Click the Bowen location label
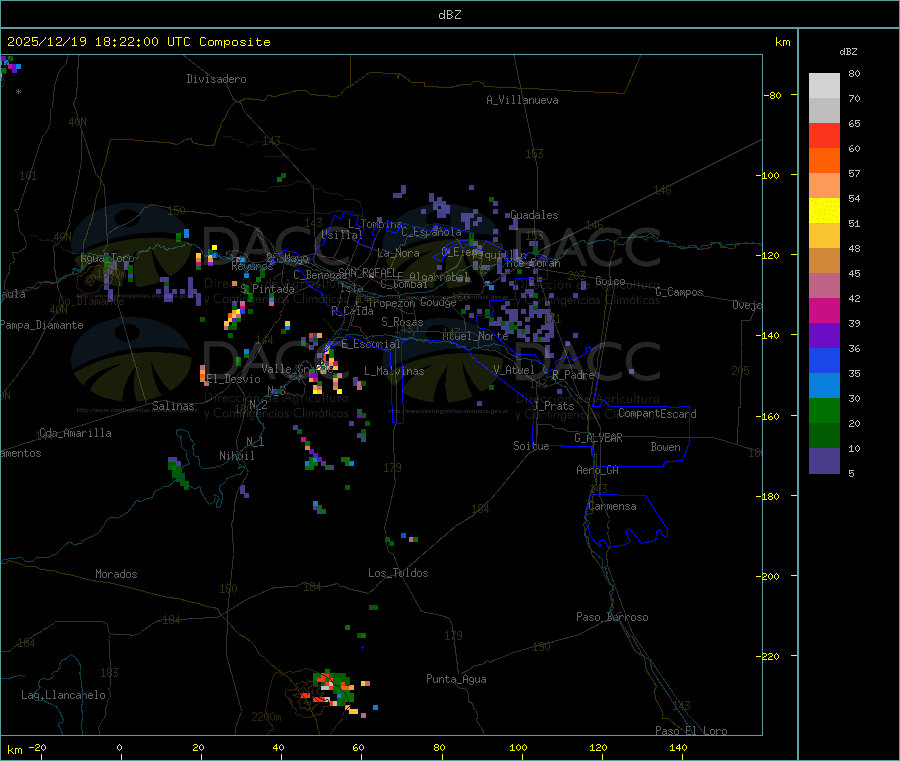Viewport: 900px width, 761px height. pyautogui.click(x=666, y=447)
